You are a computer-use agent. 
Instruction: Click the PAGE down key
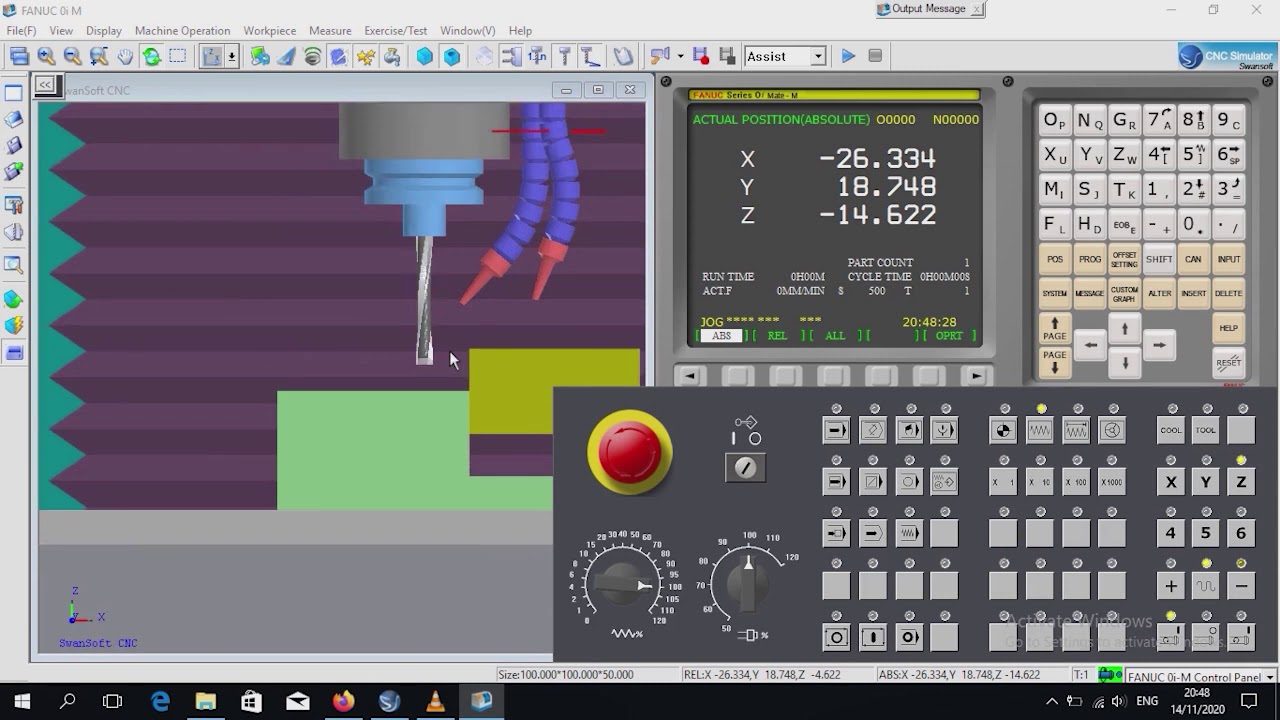1055,362
